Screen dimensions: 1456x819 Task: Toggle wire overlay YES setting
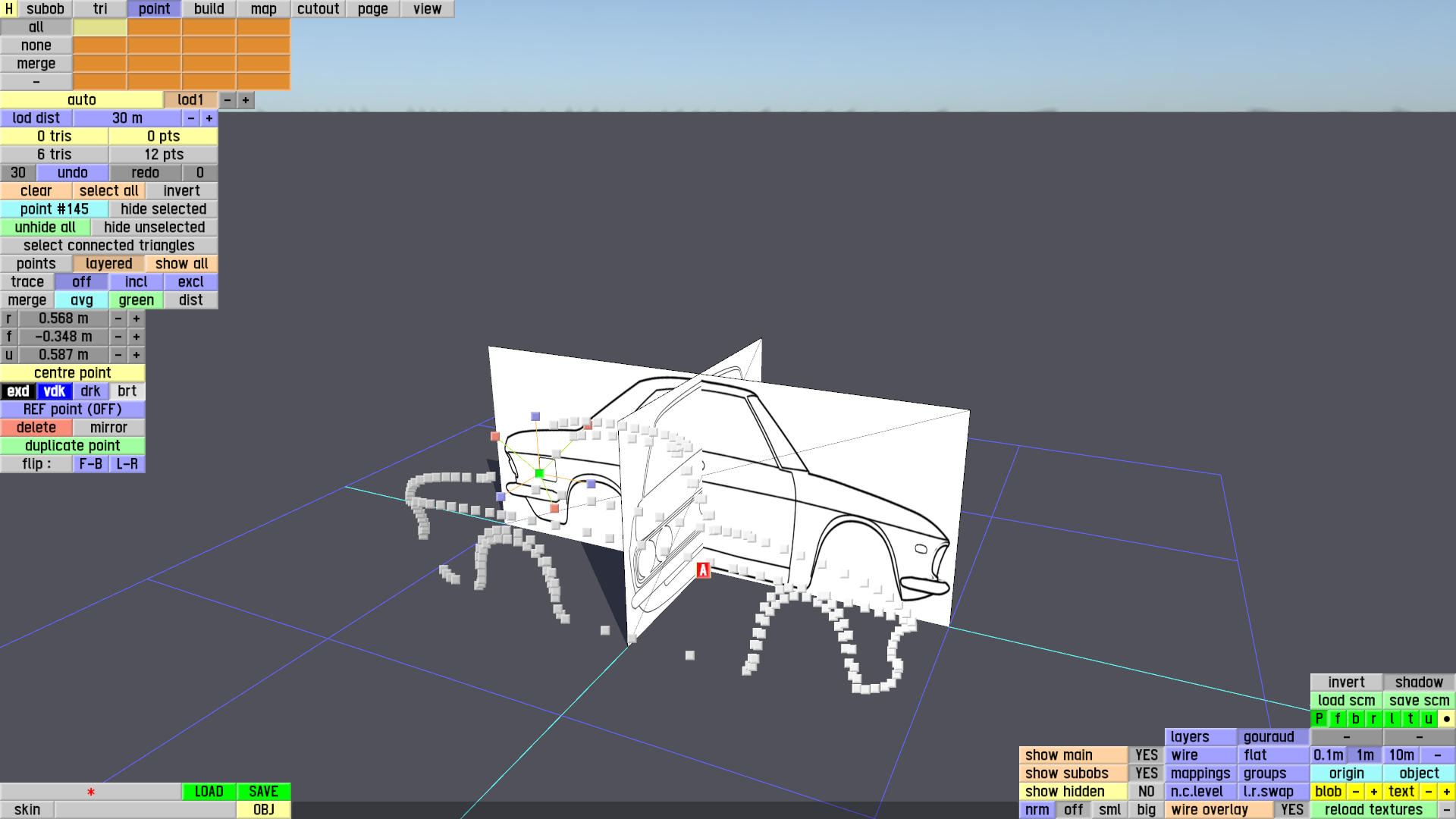[1291, 810]
